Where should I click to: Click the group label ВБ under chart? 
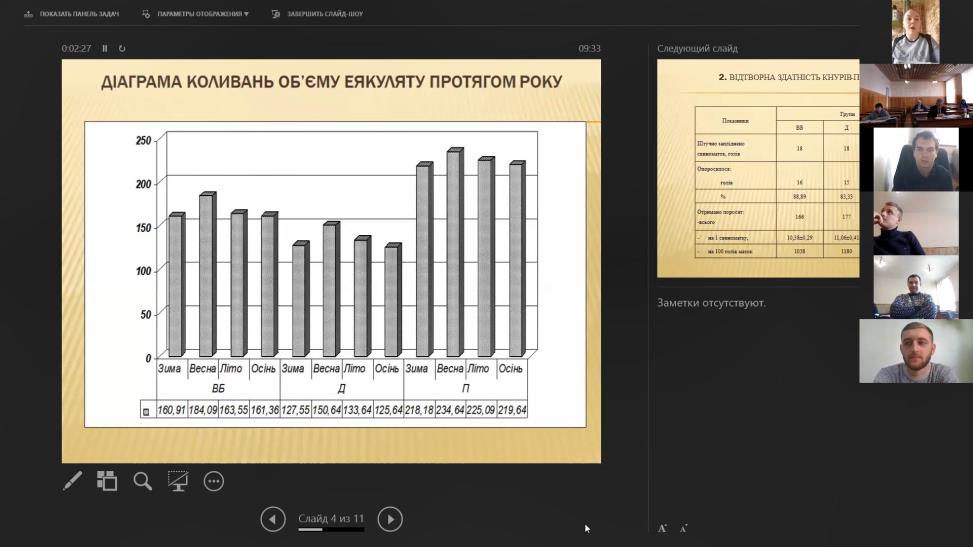pyautogui.click(x=218, y=389)
